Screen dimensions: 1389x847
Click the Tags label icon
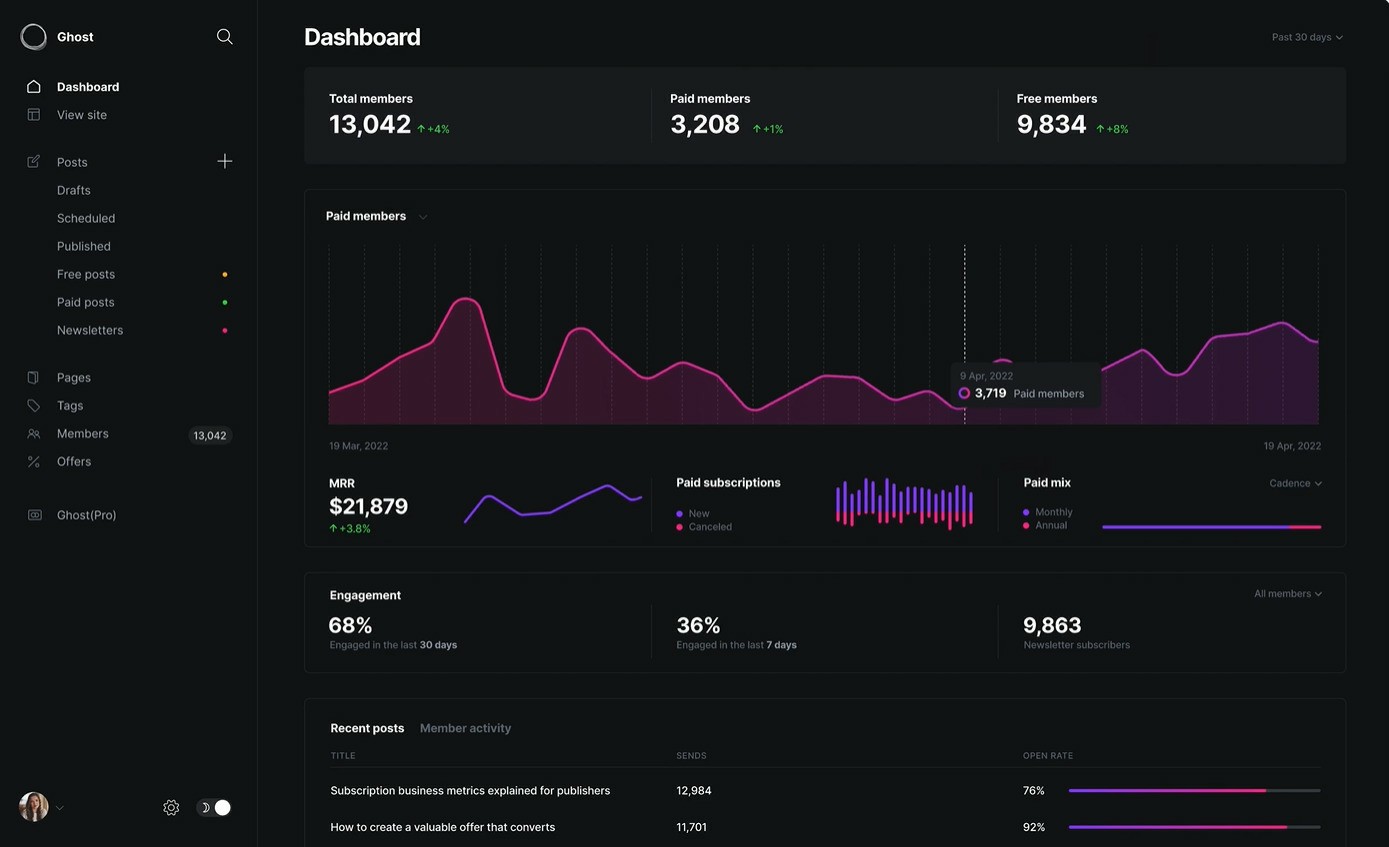[34, 406]
